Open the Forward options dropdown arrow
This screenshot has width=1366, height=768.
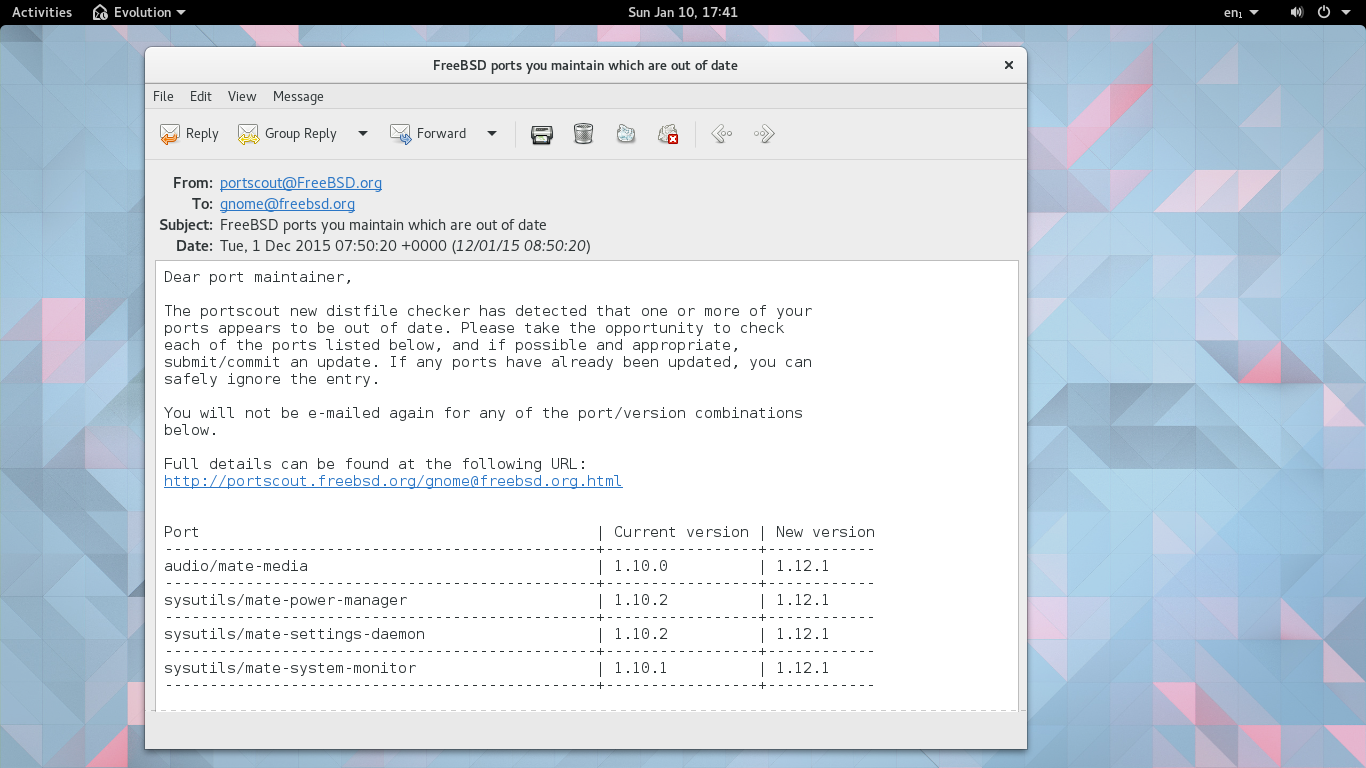pos(492,134)
